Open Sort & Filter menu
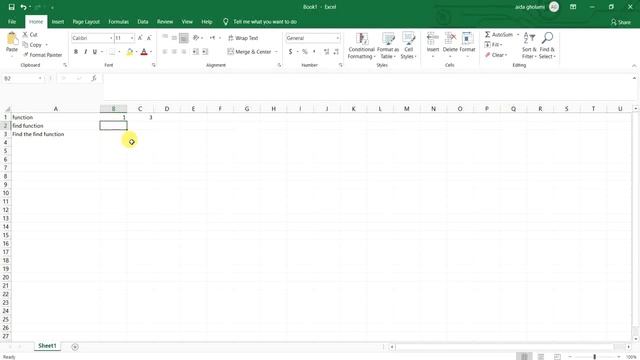This screenshot has width=640, height=360. tap(529, 46)
